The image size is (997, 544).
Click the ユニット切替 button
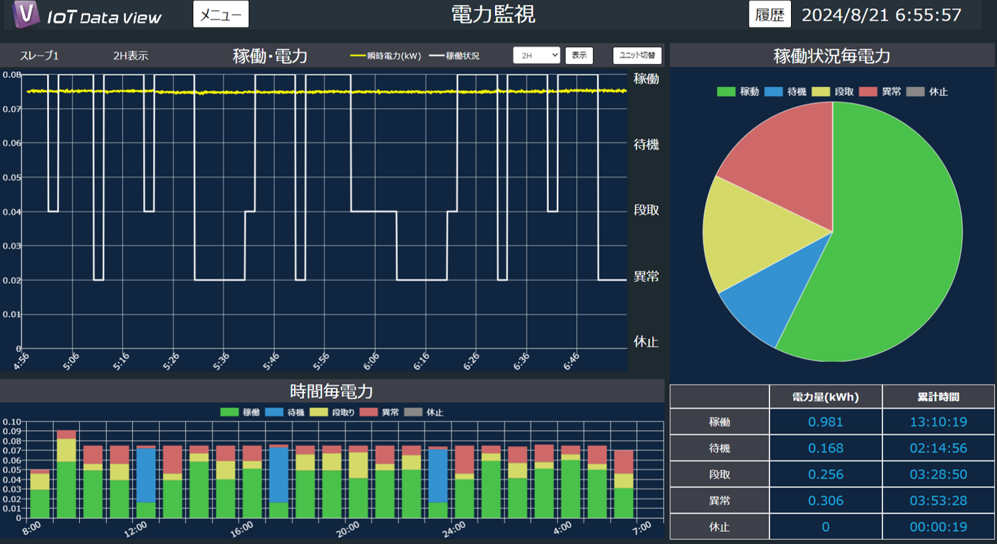(637, 56)
